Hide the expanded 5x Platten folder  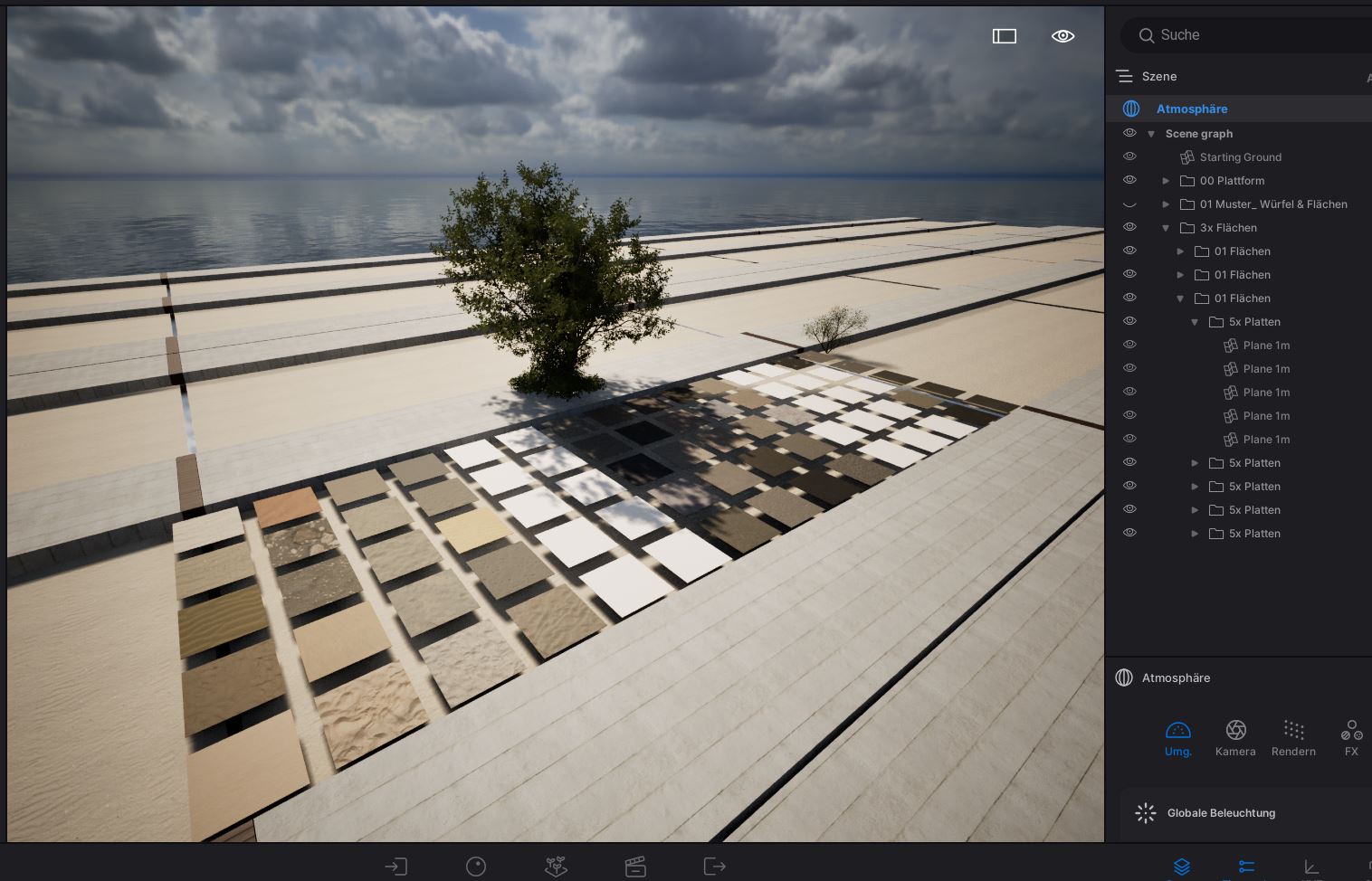pyautogui.click(x=1129, y=321)
